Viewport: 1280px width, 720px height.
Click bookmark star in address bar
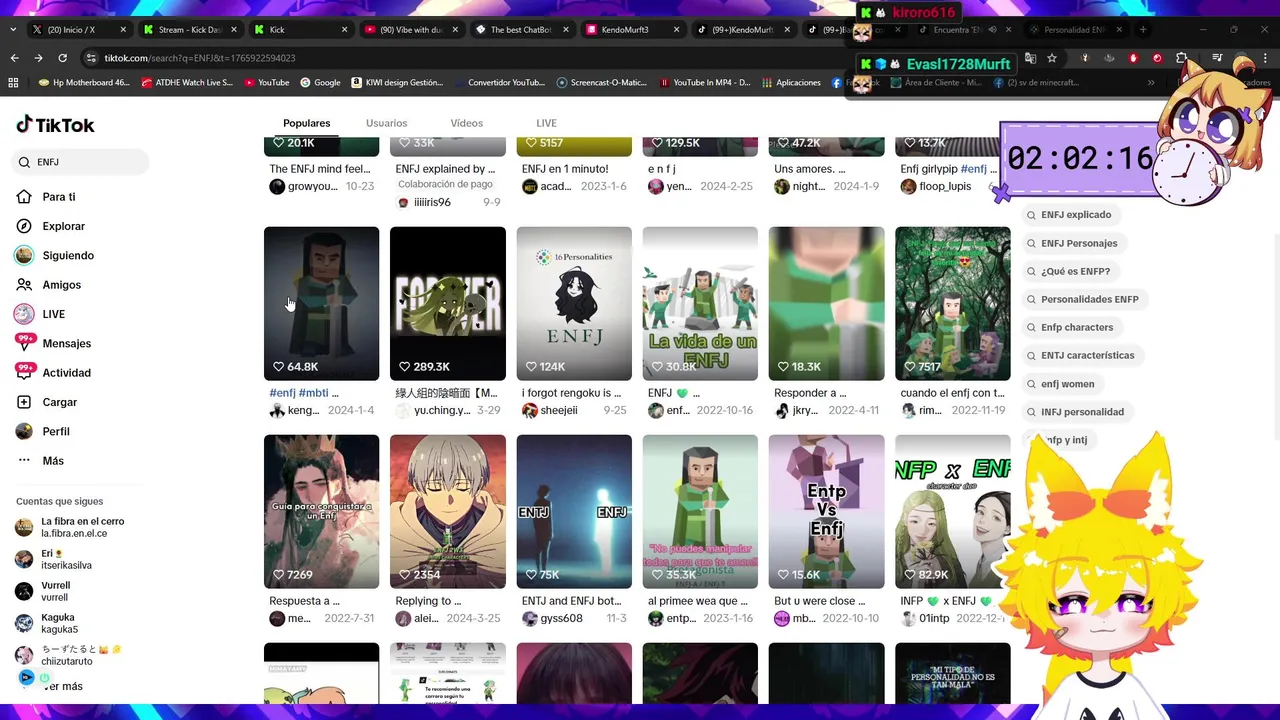1052,58
